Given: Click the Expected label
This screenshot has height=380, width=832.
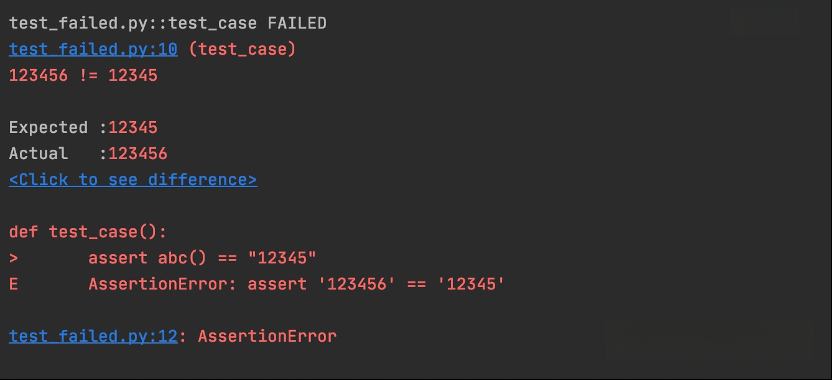Looking at the screenshot, I should click(48, 127).
